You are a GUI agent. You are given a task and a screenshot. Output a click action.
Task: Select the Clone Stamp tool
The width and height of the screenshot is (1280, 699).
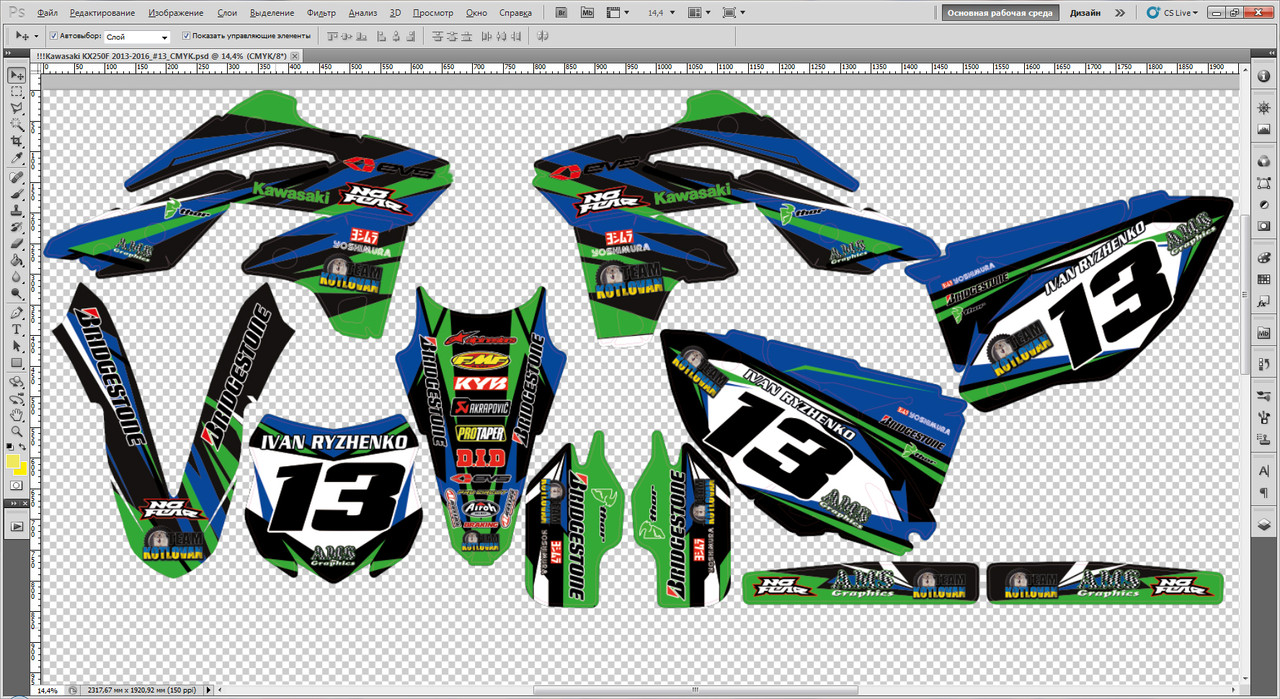pyautogui.click(x=17, y=210)
